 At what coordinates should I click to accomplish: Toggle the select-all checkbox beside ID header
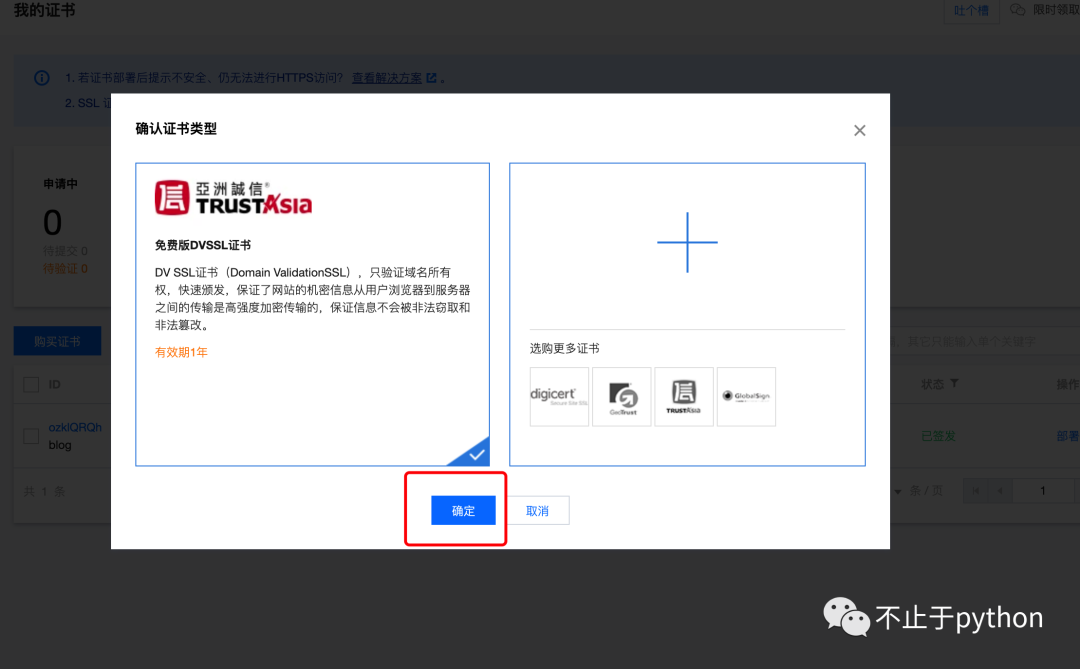click(31, 385)
